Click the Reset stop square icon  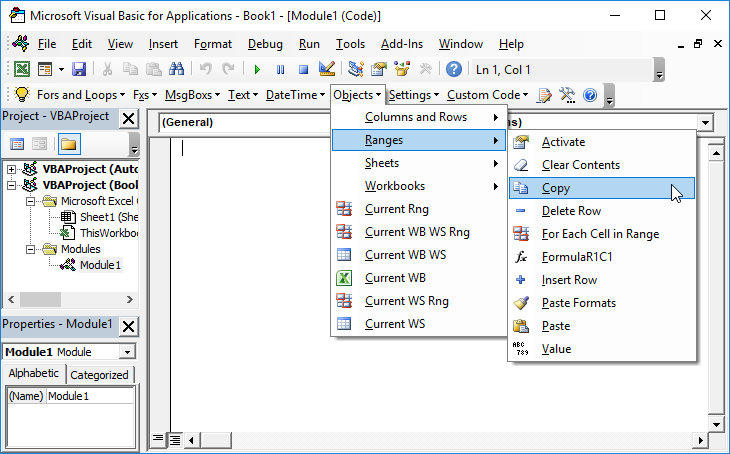(x=302, y=69)
